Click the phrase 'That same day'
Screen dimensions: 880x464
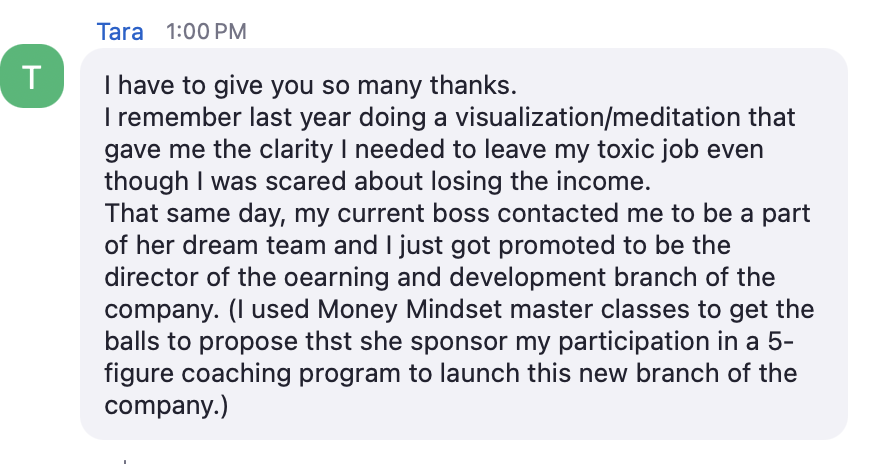click(x=195, y=213)
